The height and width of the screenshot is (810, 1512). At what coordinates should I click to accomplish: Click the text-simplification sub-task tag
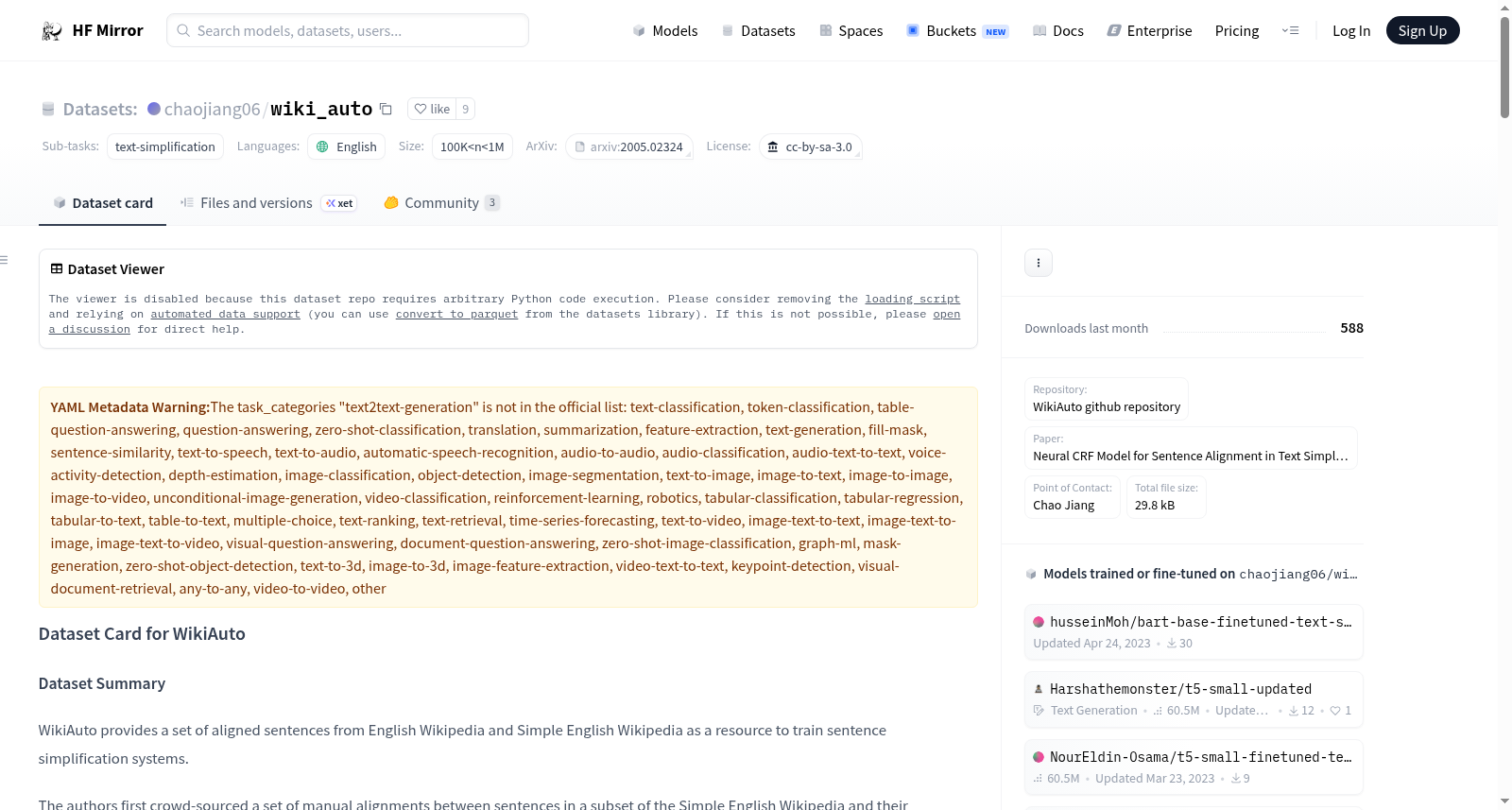165,146
